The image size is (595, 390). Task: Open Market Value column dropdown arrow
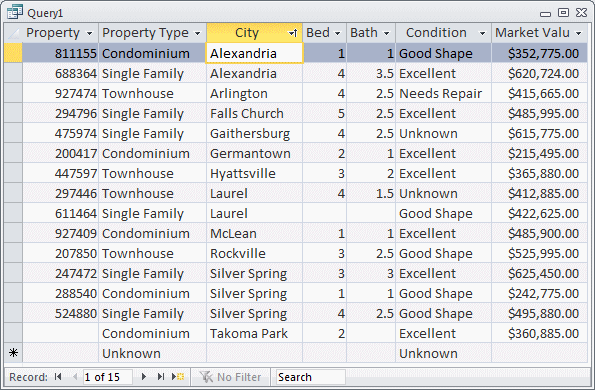point(579,33)
